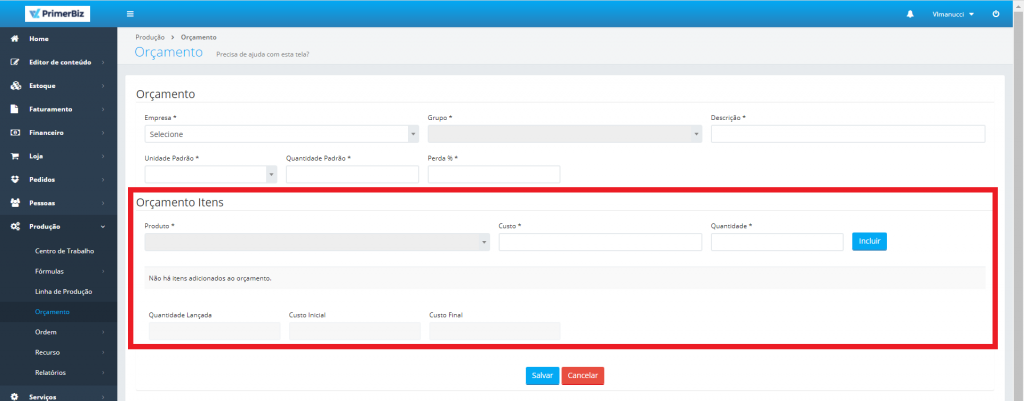Click the Salvar button
The image size is (1024, 401).
pyautogui.click(x=542, y=376)
